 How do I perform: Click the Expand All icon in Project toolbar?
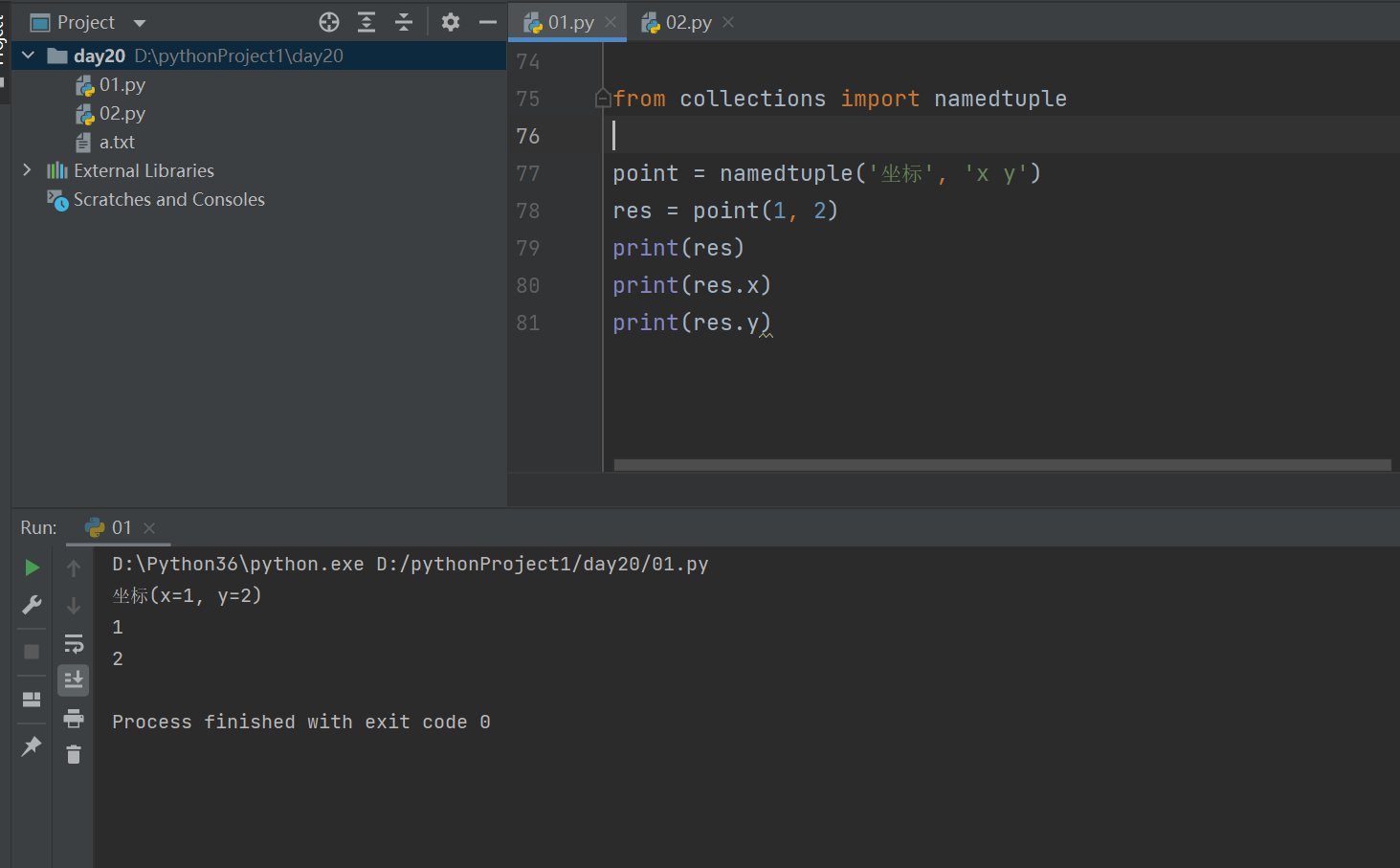[367, 22]
